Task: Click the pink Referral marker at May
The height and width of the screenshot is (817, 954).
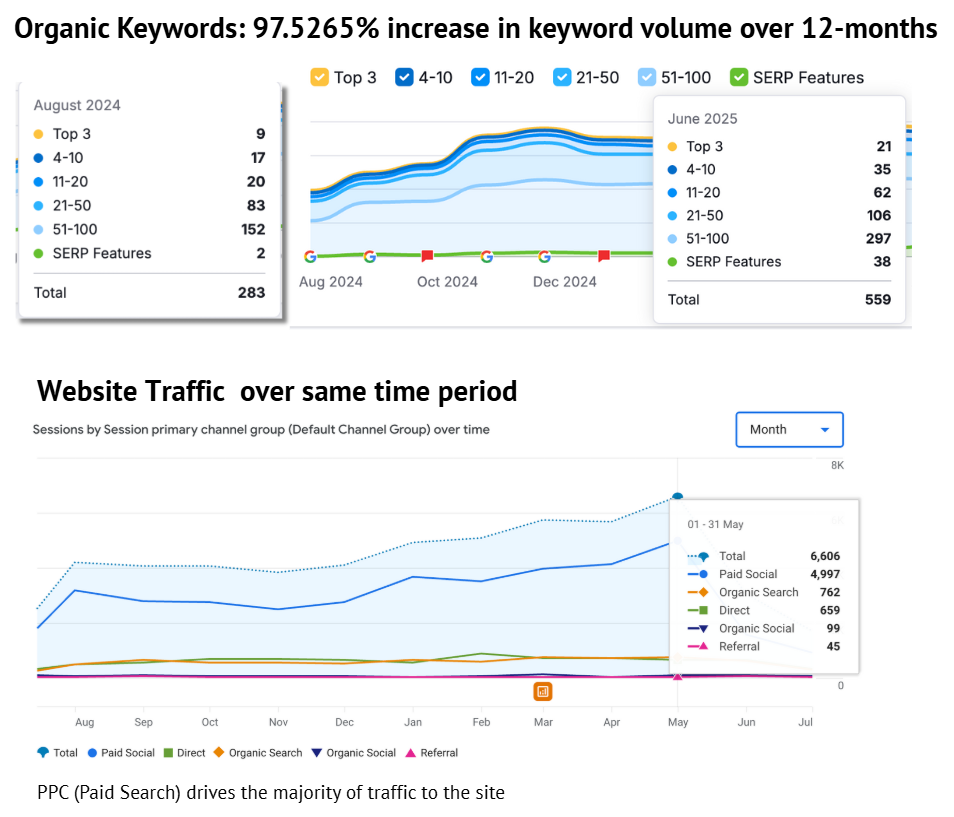Action: point(677,676)
